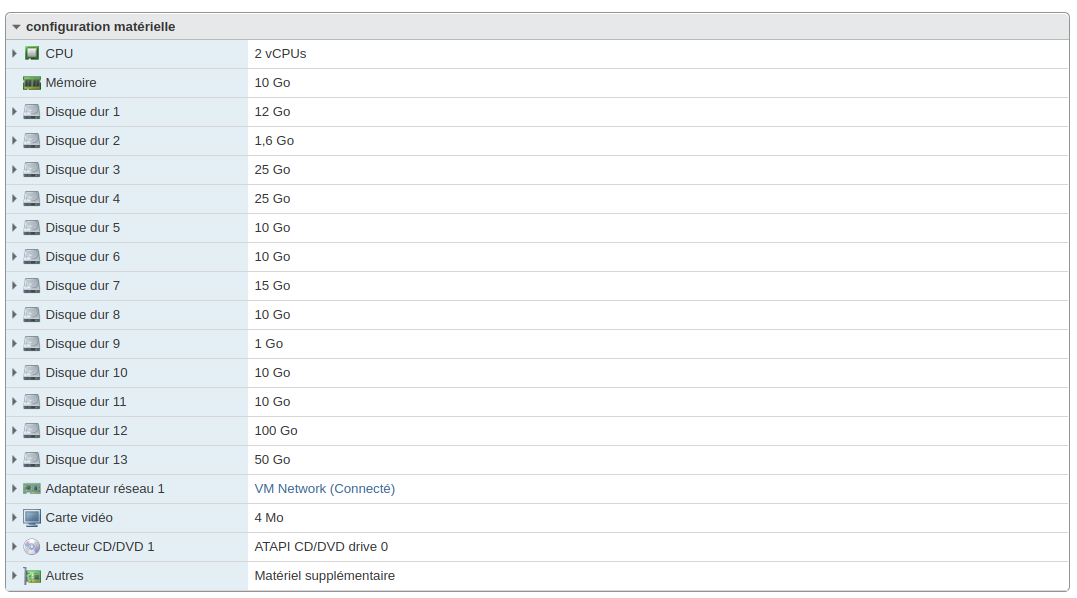1077x598 pixels.
Task: Click the Disque dur 10 label
Action: [x=87, y=373]
